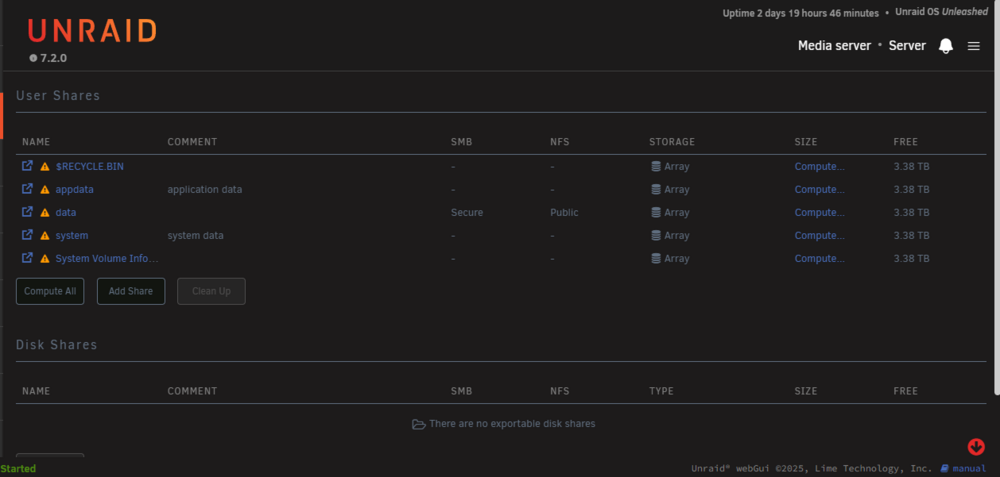Open the appdata share settings

click(75, 189)
